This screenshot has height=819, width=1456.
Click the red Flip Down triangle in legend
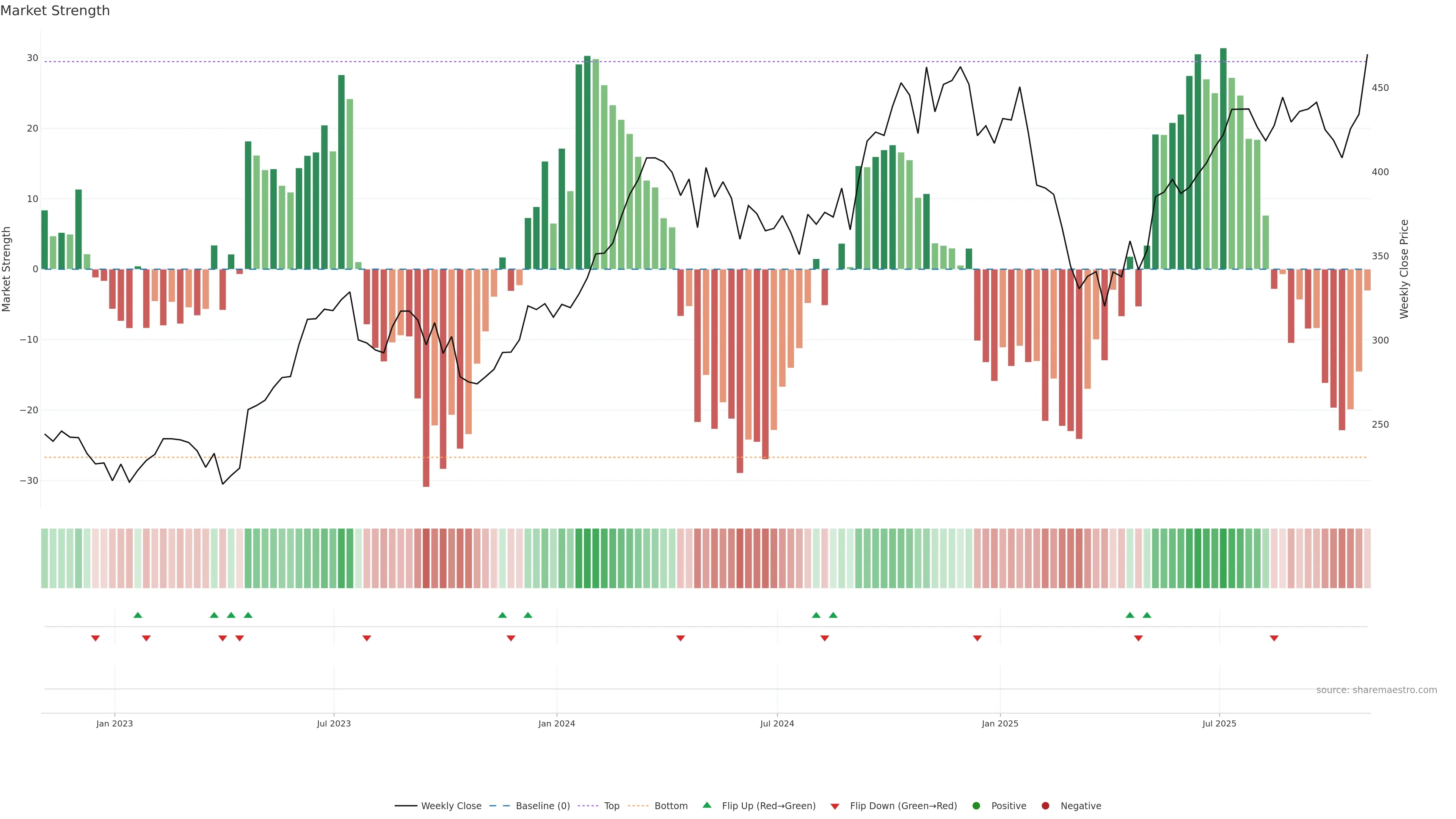(835, 806)
